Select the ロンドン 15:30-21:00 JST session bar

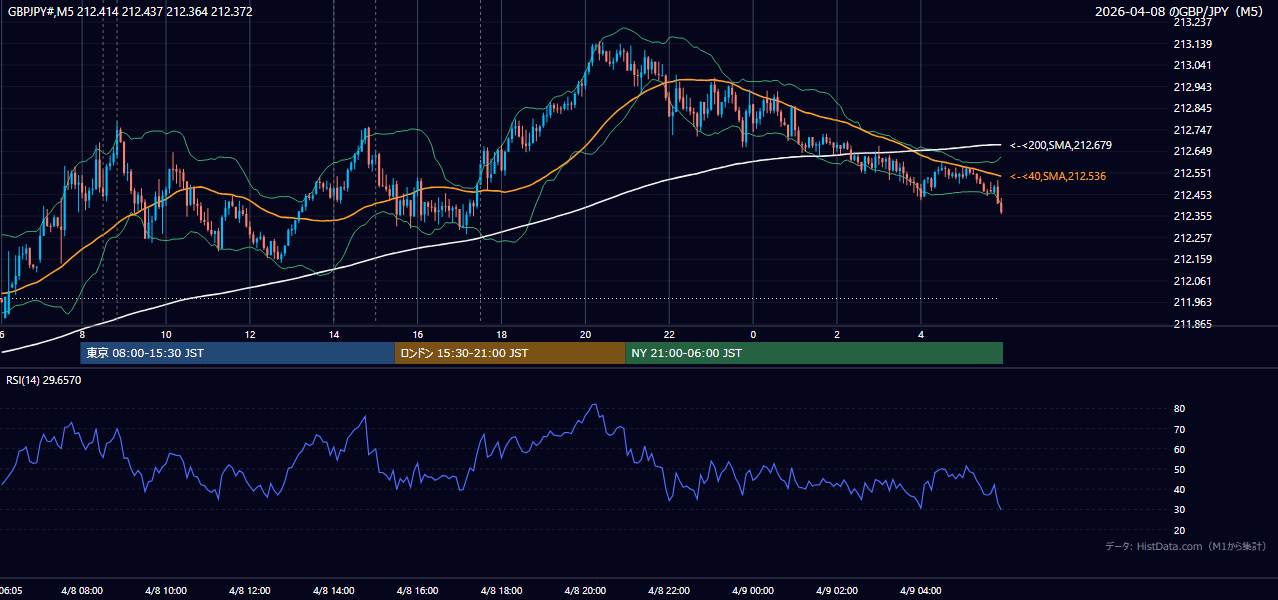(510, 353)
